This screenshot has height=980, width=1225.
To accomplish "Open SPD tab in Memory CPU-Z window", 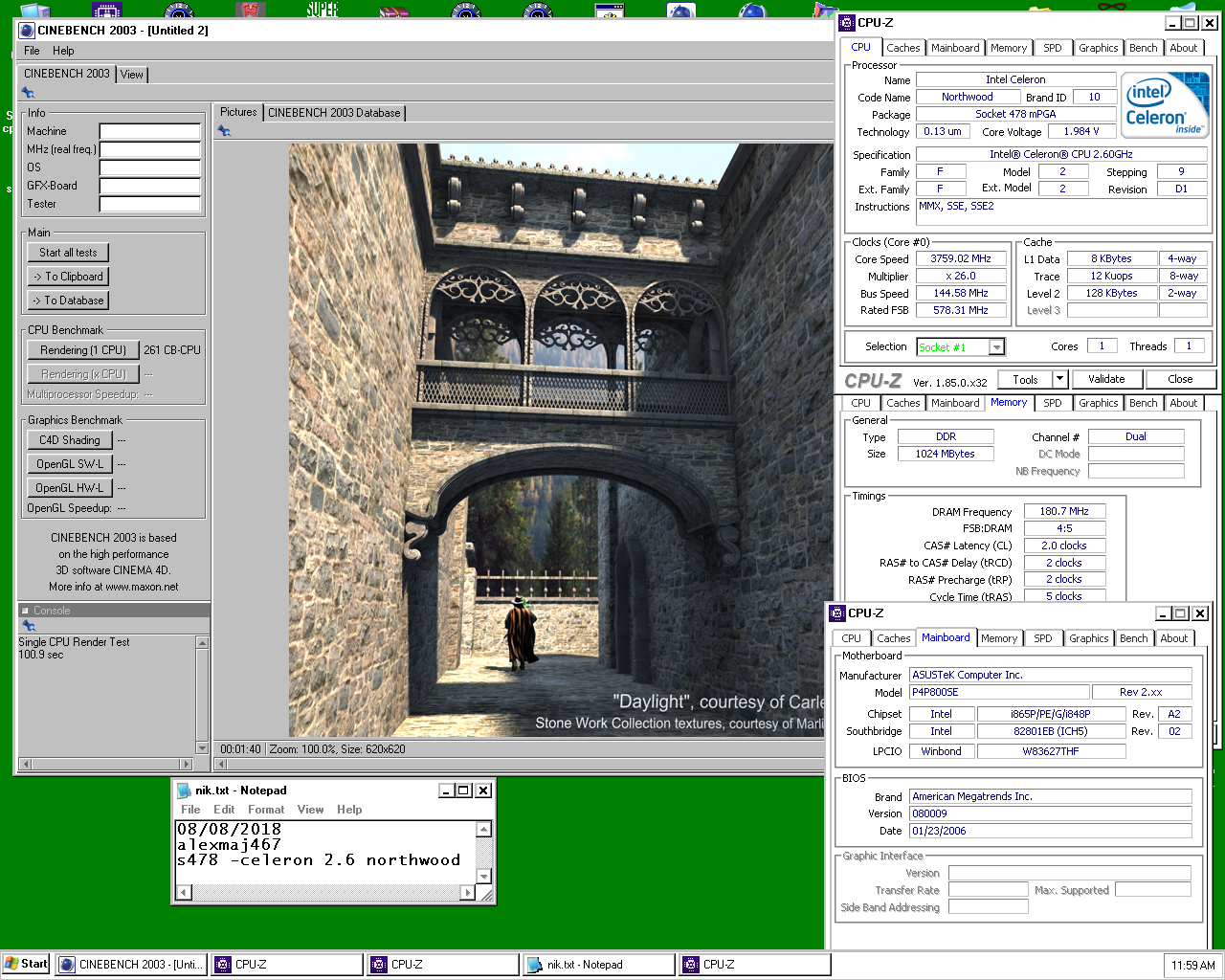I will (x=1053, y=403).
